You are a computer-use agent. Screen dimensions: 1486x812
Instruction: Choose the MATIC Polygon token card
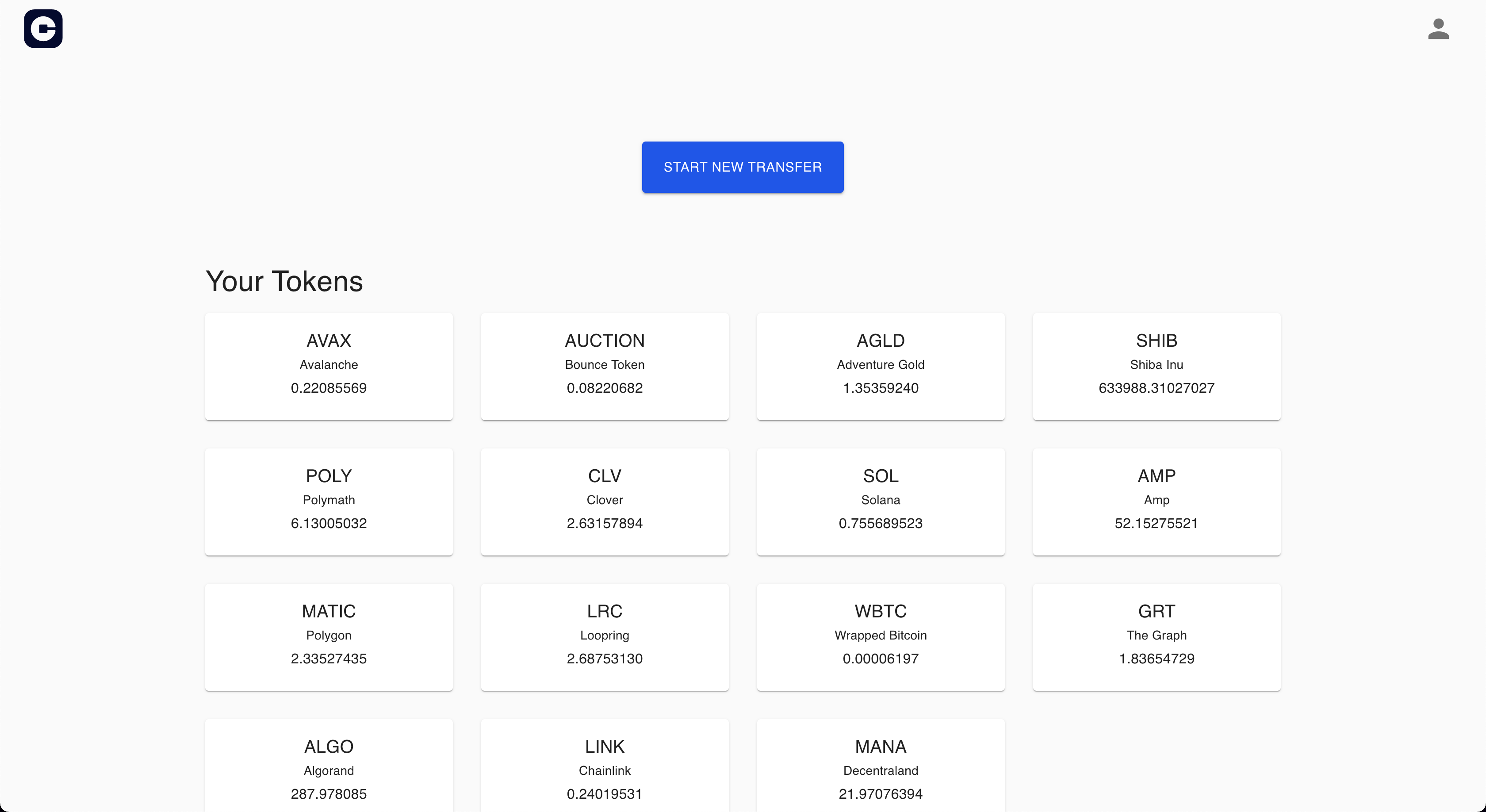[329, 637]
